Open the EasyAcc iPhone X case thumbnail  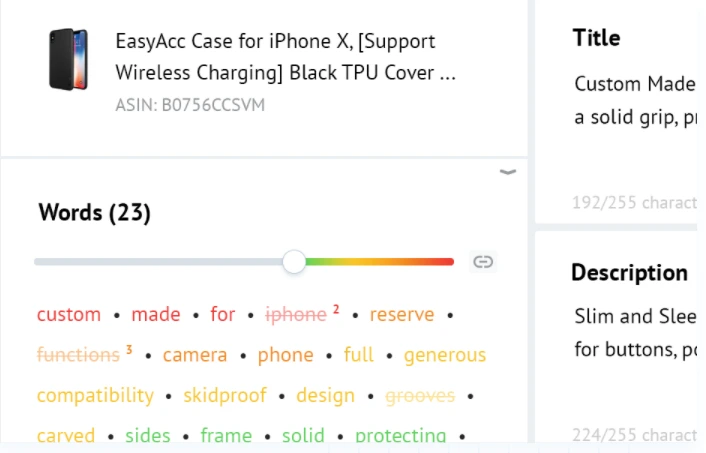[68, 59]
